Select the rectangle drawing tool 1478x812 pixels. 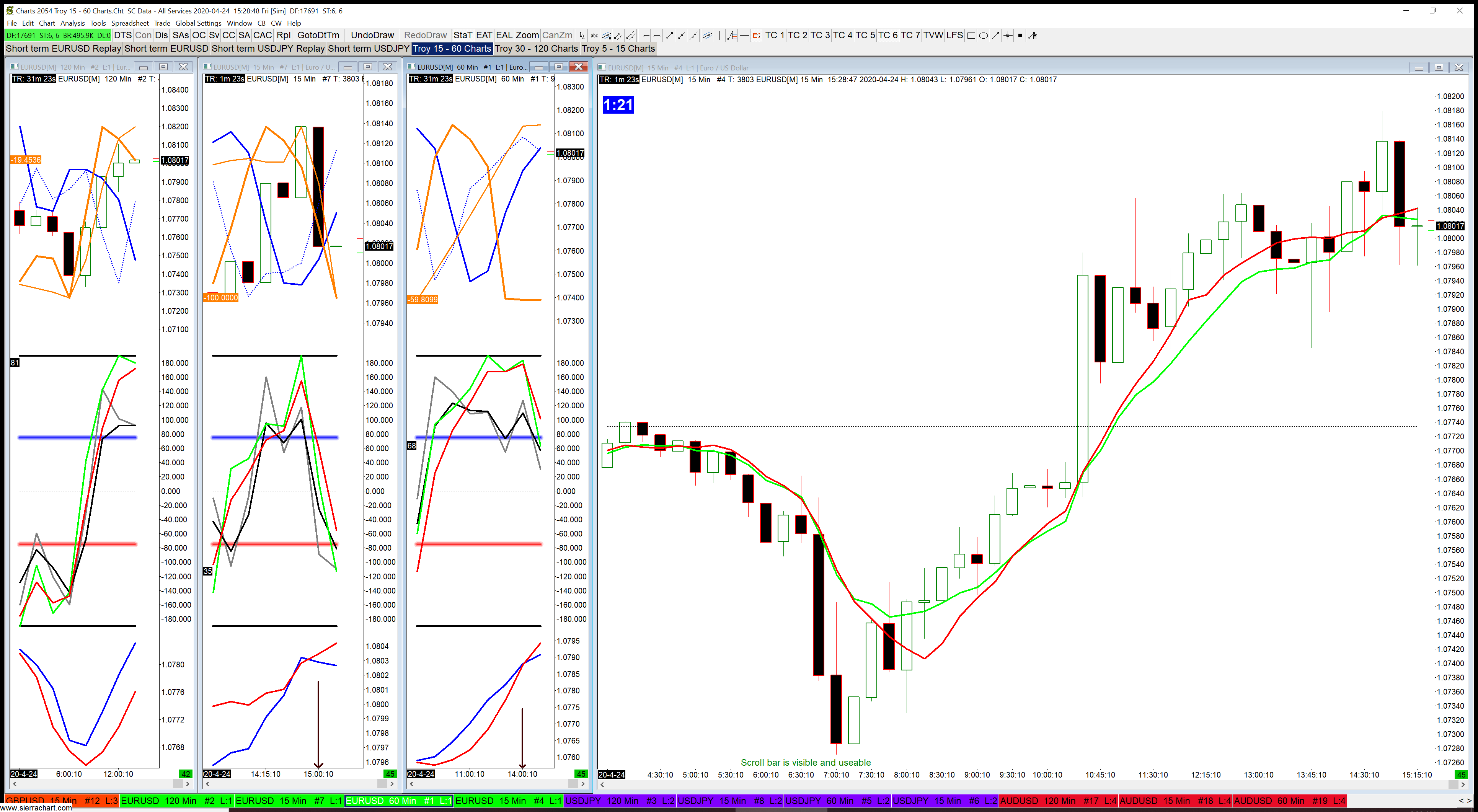coord(971,36)
